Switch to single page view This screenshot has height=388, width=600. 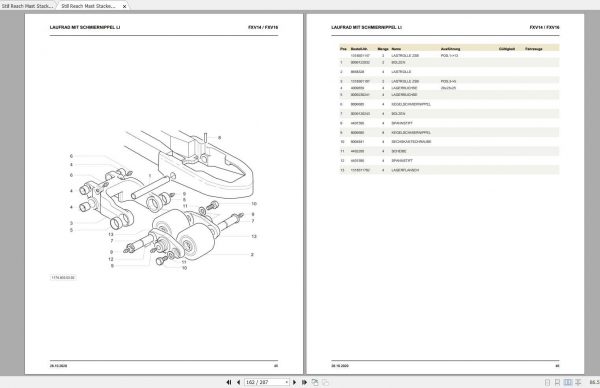547,382
